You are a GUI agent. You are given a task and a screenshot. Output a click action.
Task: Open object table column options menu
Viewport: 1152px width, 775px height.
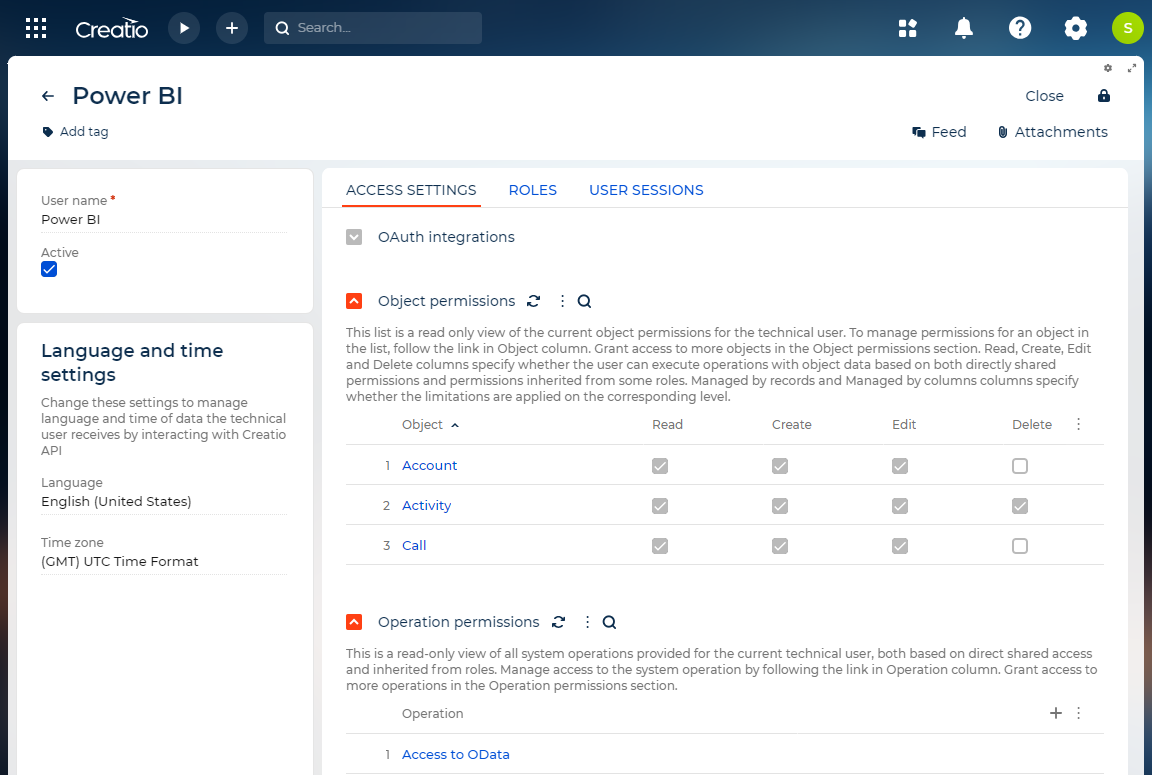click(x=1079, y=425)
